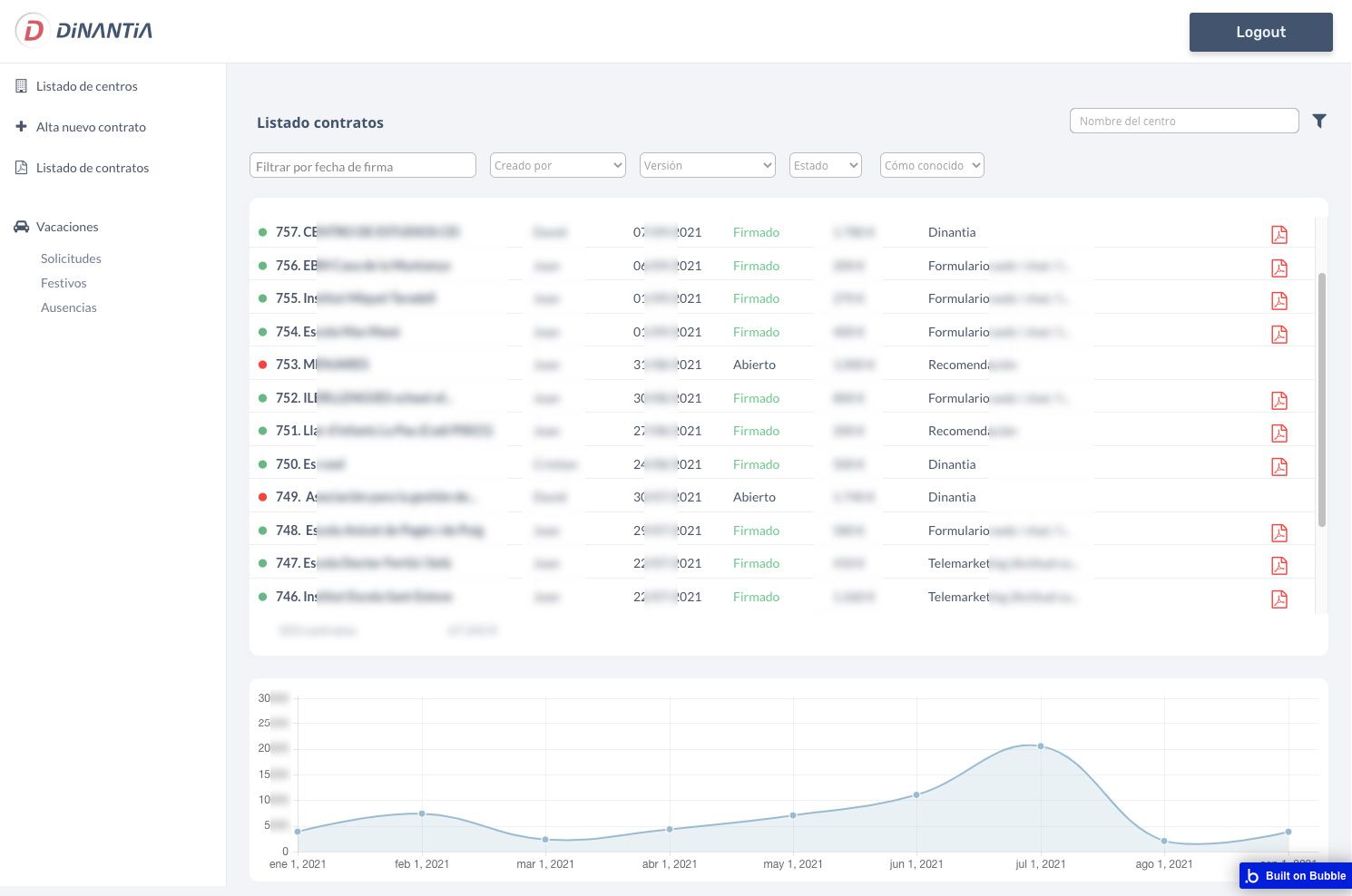The height and width of the screenshot is (896, 1352).
Task: Open the Versión dropdown
Action: pos(707,165)
